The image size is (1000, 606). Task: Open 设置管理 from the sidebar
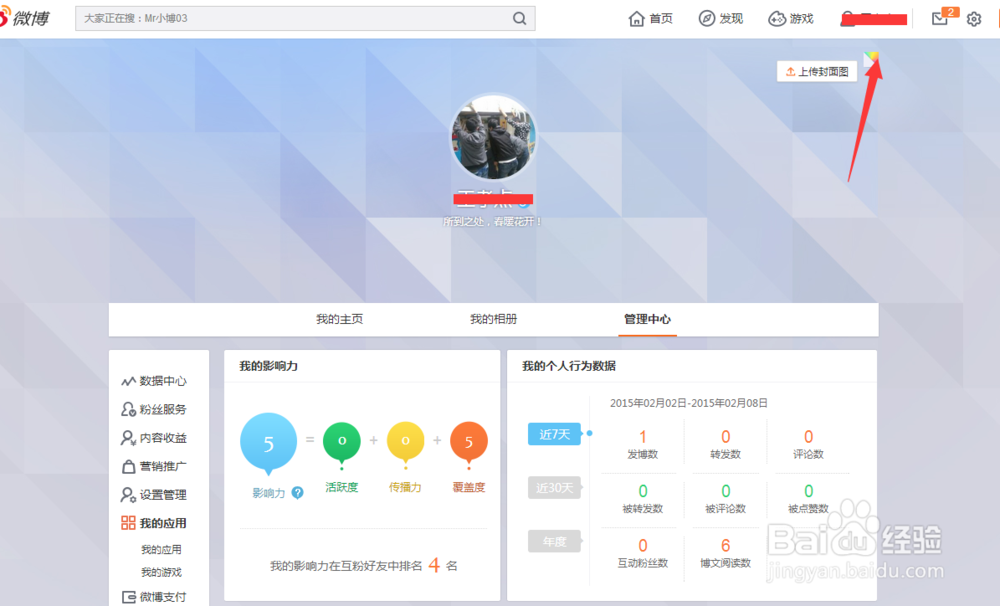tap(160, 494)
